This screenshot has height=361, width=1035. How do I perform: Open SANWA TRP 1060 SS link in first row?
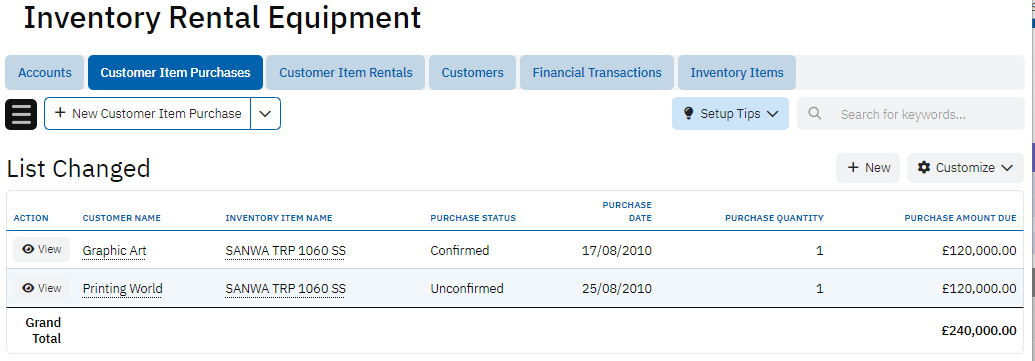pos(285,251)
